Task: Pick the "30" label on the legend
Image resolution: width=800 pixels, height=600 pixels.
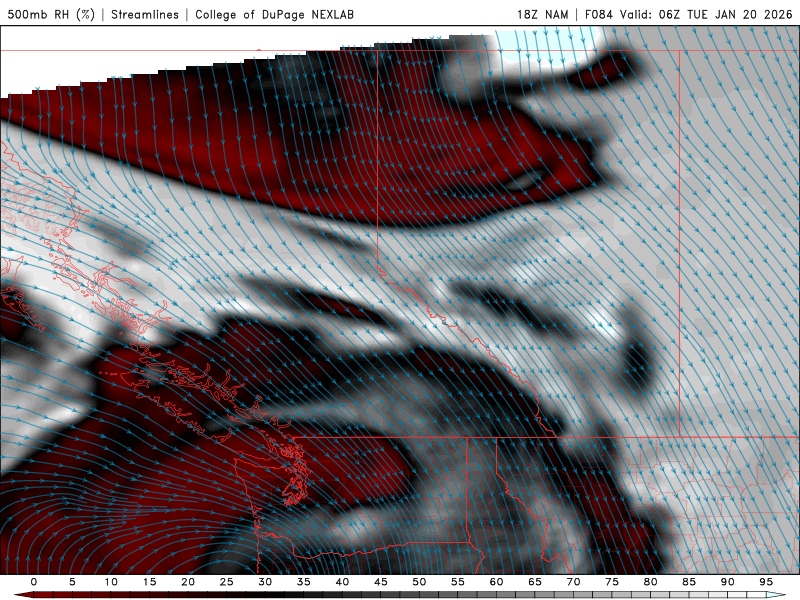Action: pyautogui.click(x=265, y=582)
